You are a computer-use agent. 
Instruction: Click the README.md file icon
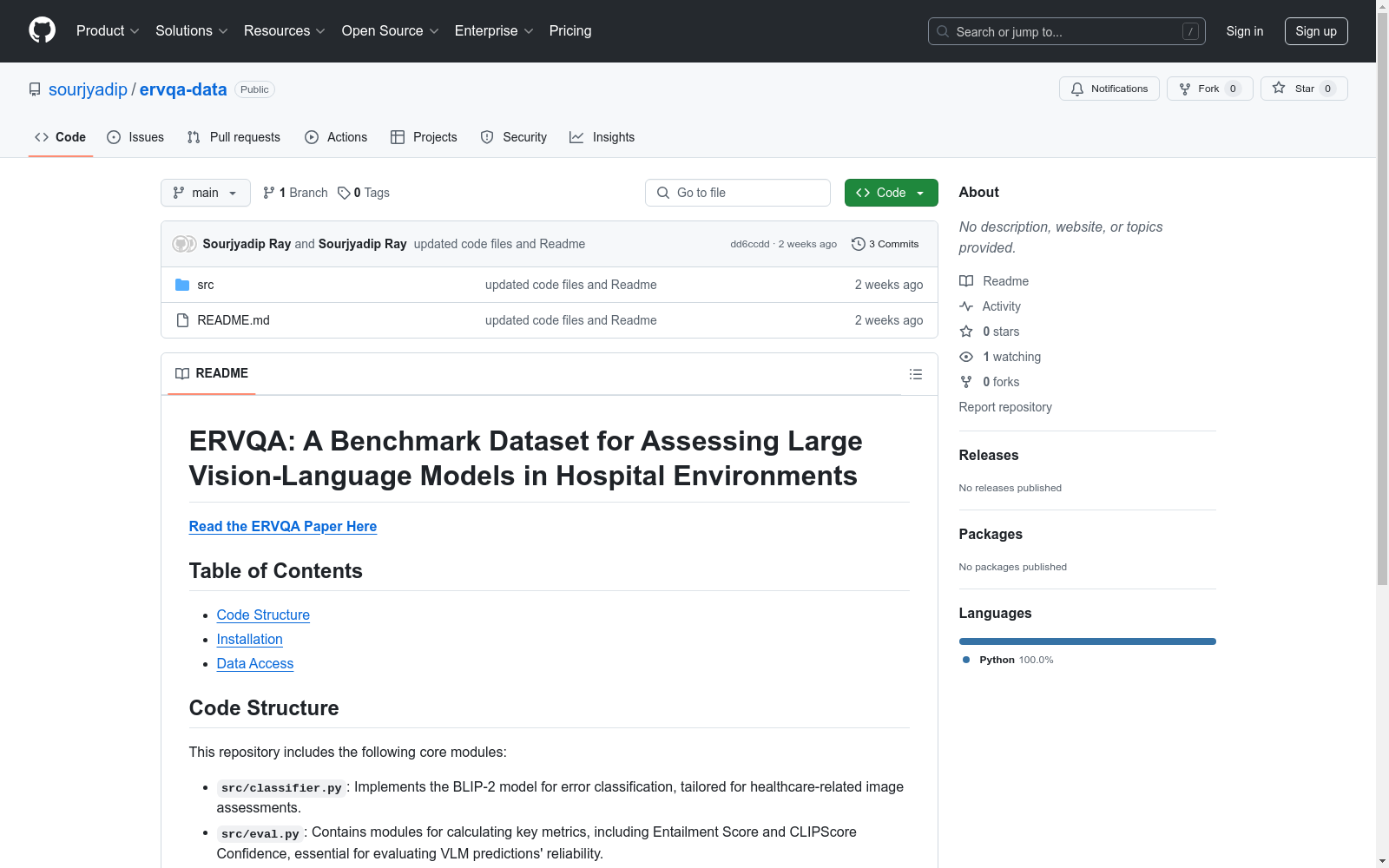[x=182, y=320]
